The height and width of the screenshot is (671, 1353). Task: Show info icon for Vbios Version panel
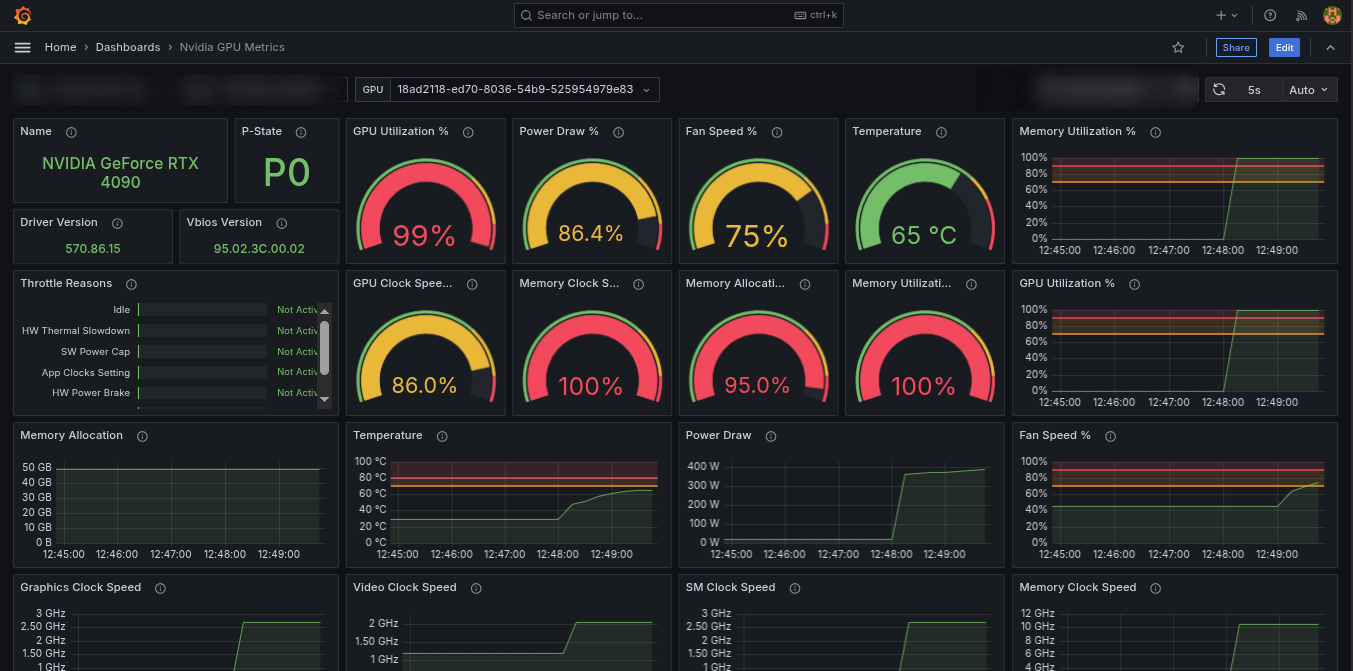281,223
